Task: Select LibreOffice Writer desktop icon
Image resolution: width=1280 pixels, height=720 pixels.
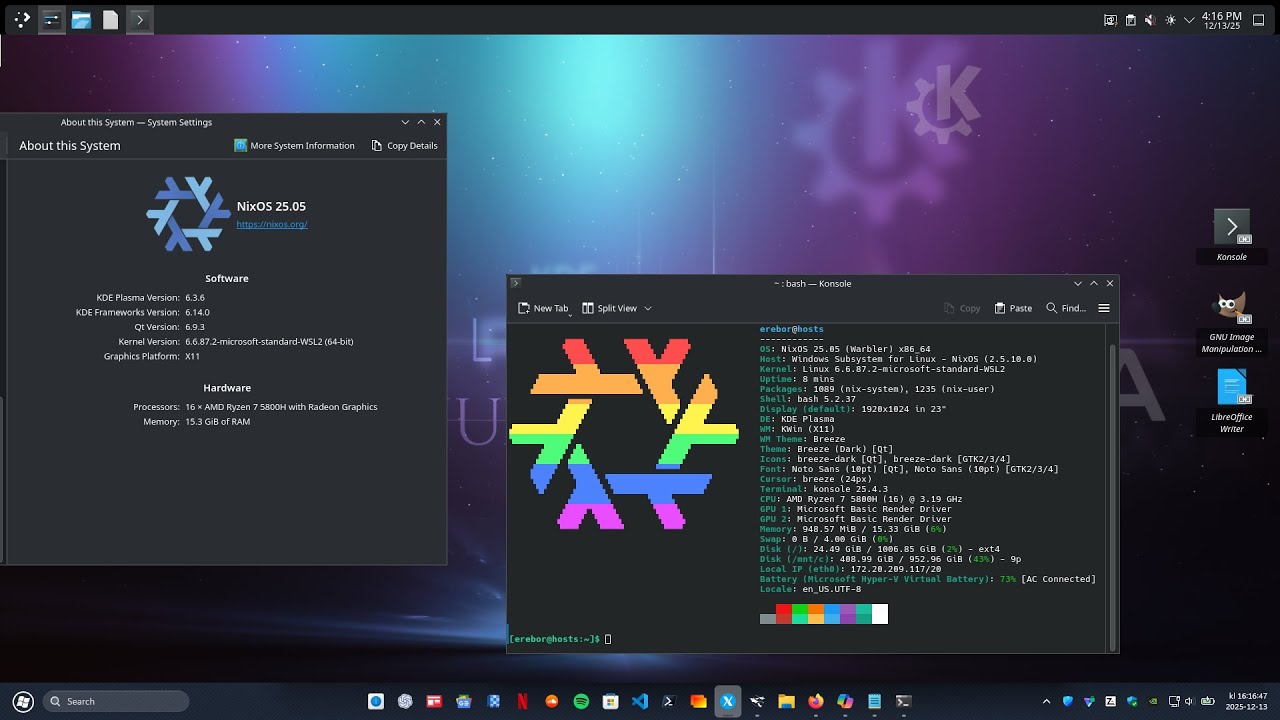Action: (1232, 401)
